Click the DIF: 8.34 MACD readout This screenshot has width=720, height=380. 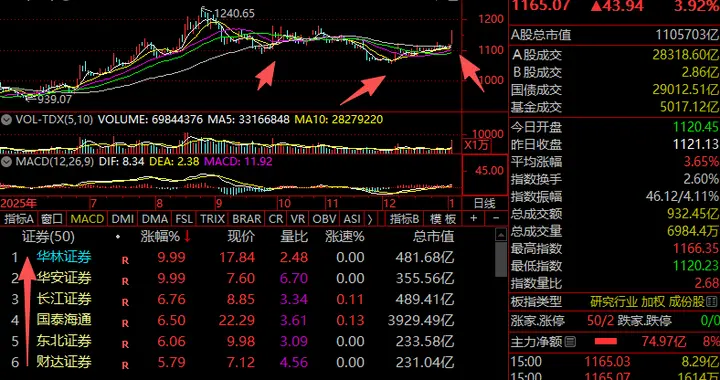pyautogui.click(x=123, y=162)
